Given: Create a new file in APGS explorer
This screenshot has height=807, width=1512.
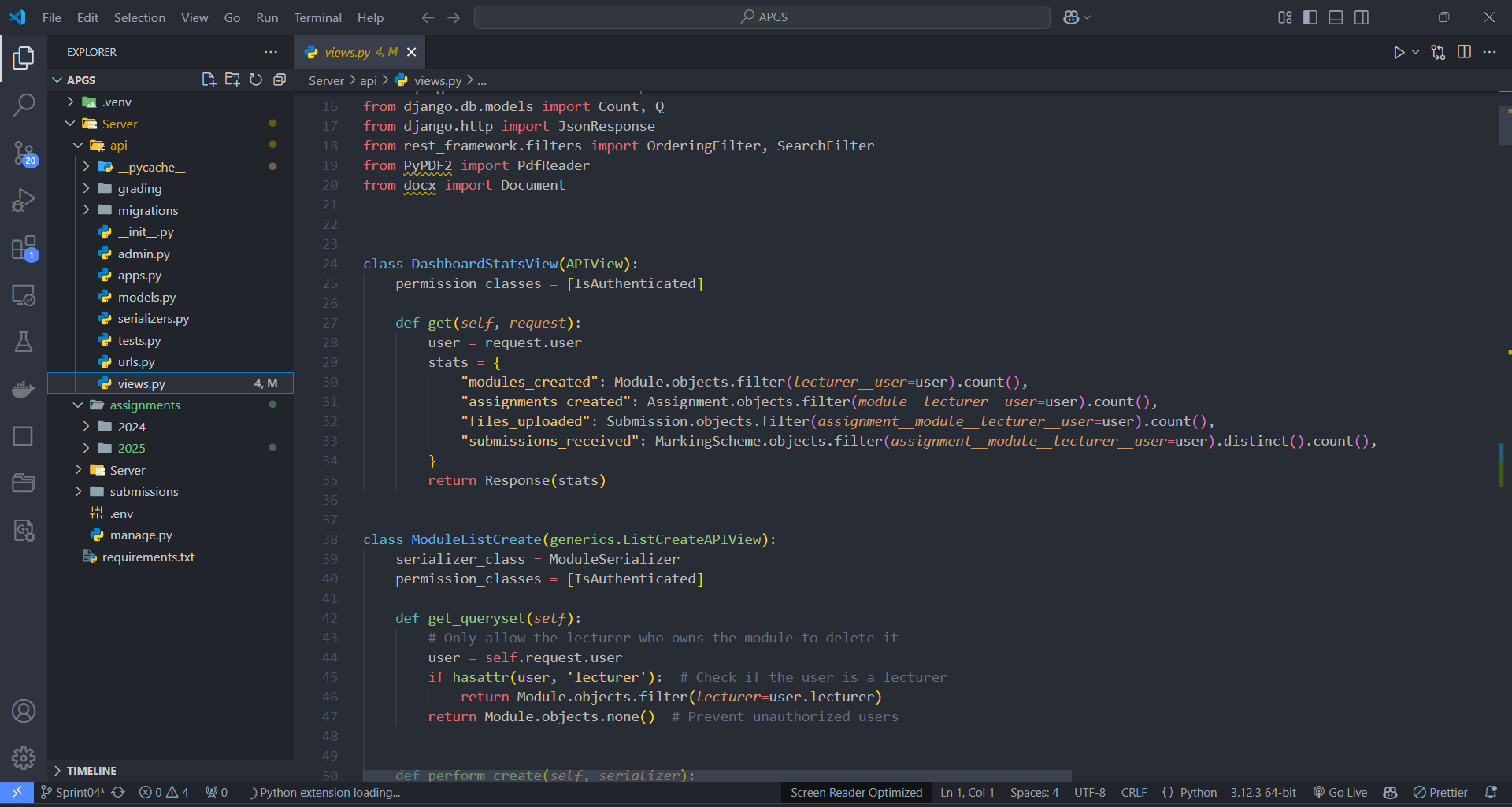Looking at the screenshot, I should (209, 80).
